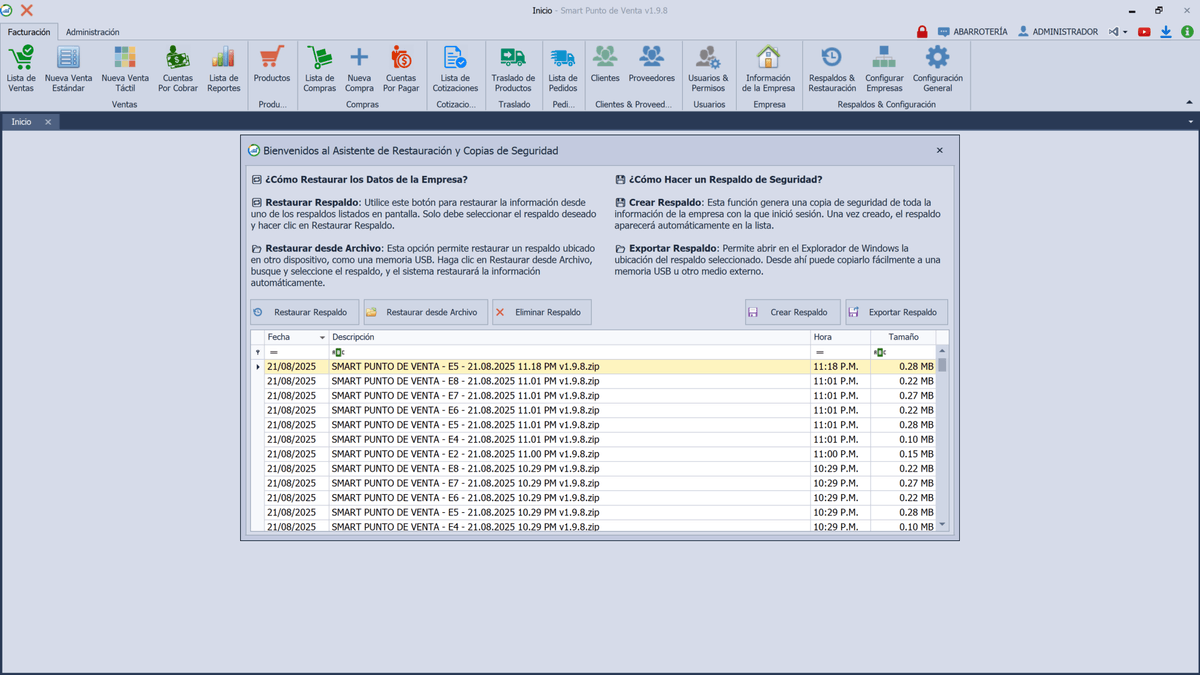Image resolution: width=1200 pixels, height=675 pixels.
Task: Click Restaurar Respaldo button
Action: [x=304, y=312]
